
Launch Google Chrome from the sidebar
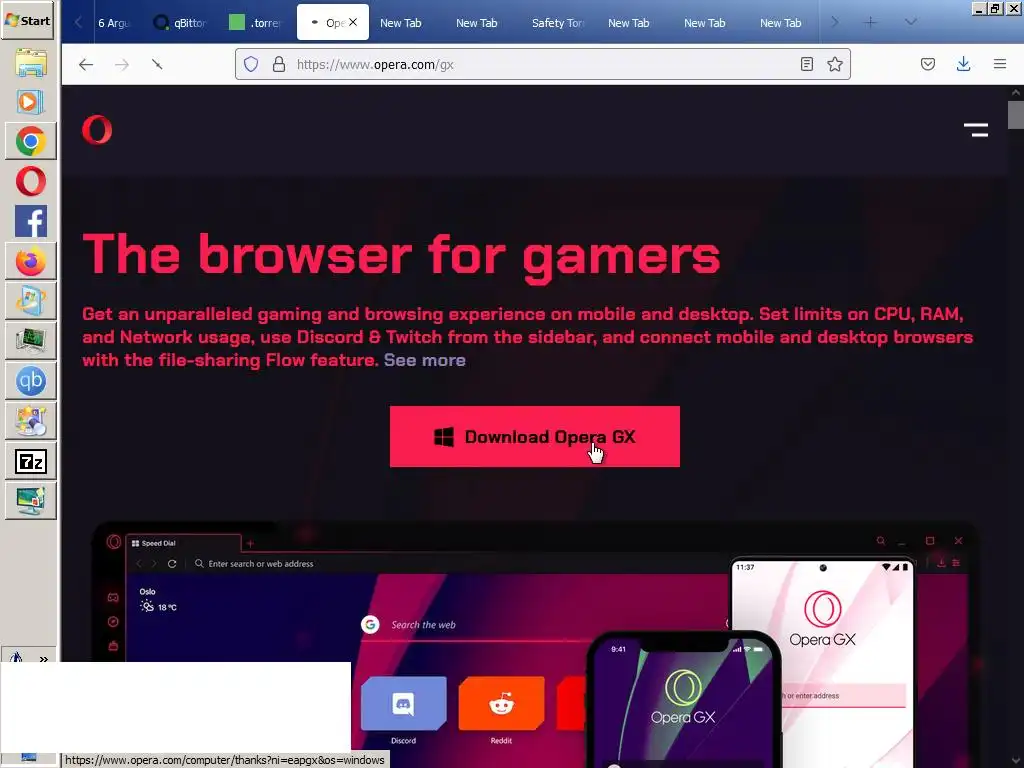31,141
